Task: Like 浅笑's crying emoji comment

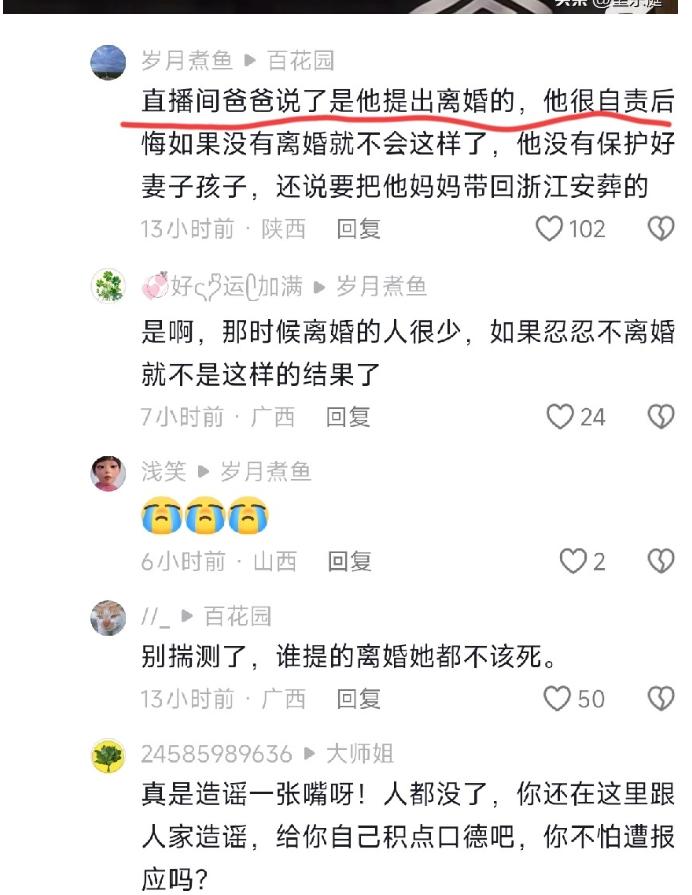Action: pyautogui.click(x=573, y=561)
